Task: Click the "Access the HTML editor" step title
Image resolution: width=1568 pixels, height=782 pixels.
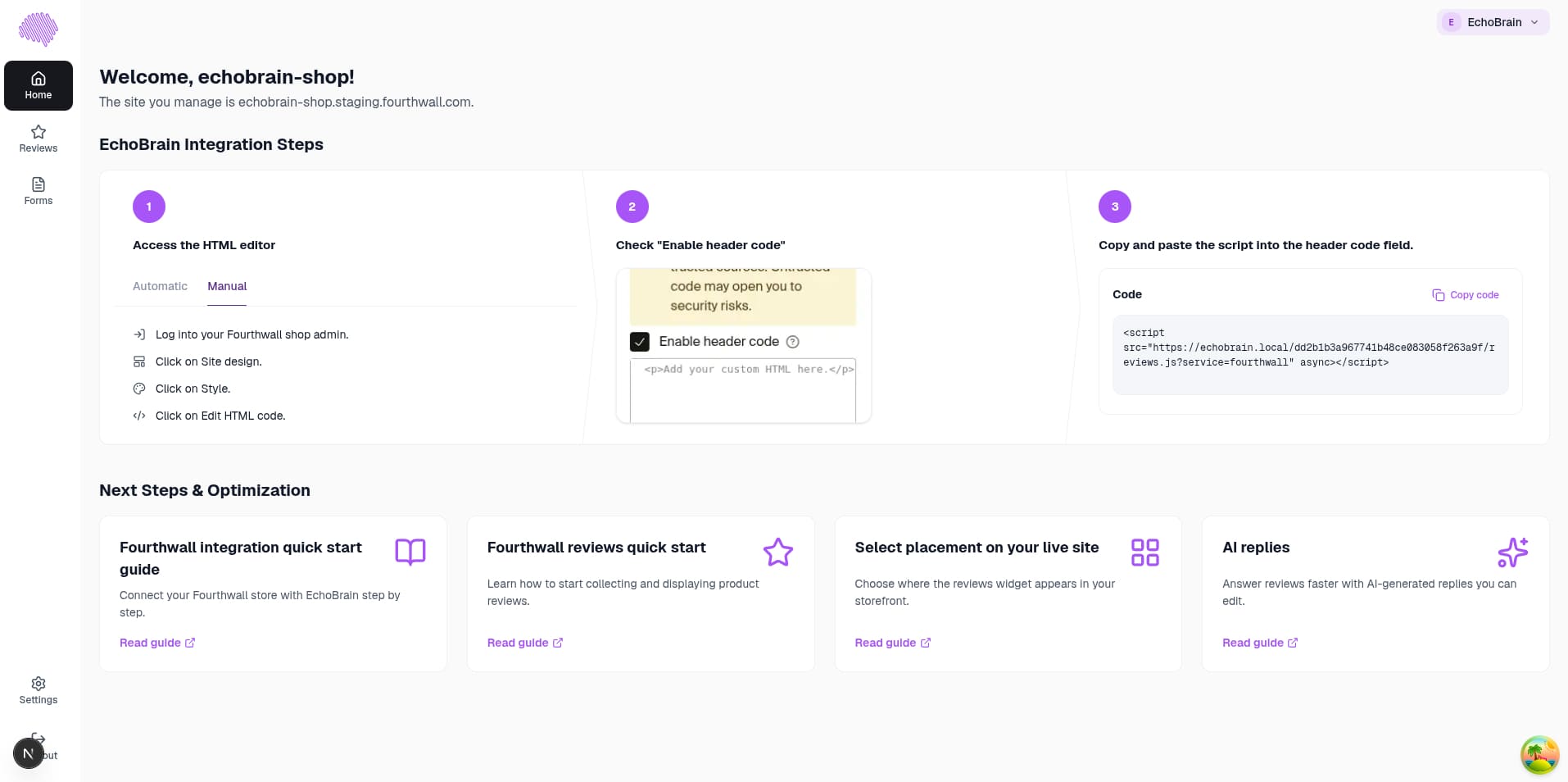Action: point(204,245)
